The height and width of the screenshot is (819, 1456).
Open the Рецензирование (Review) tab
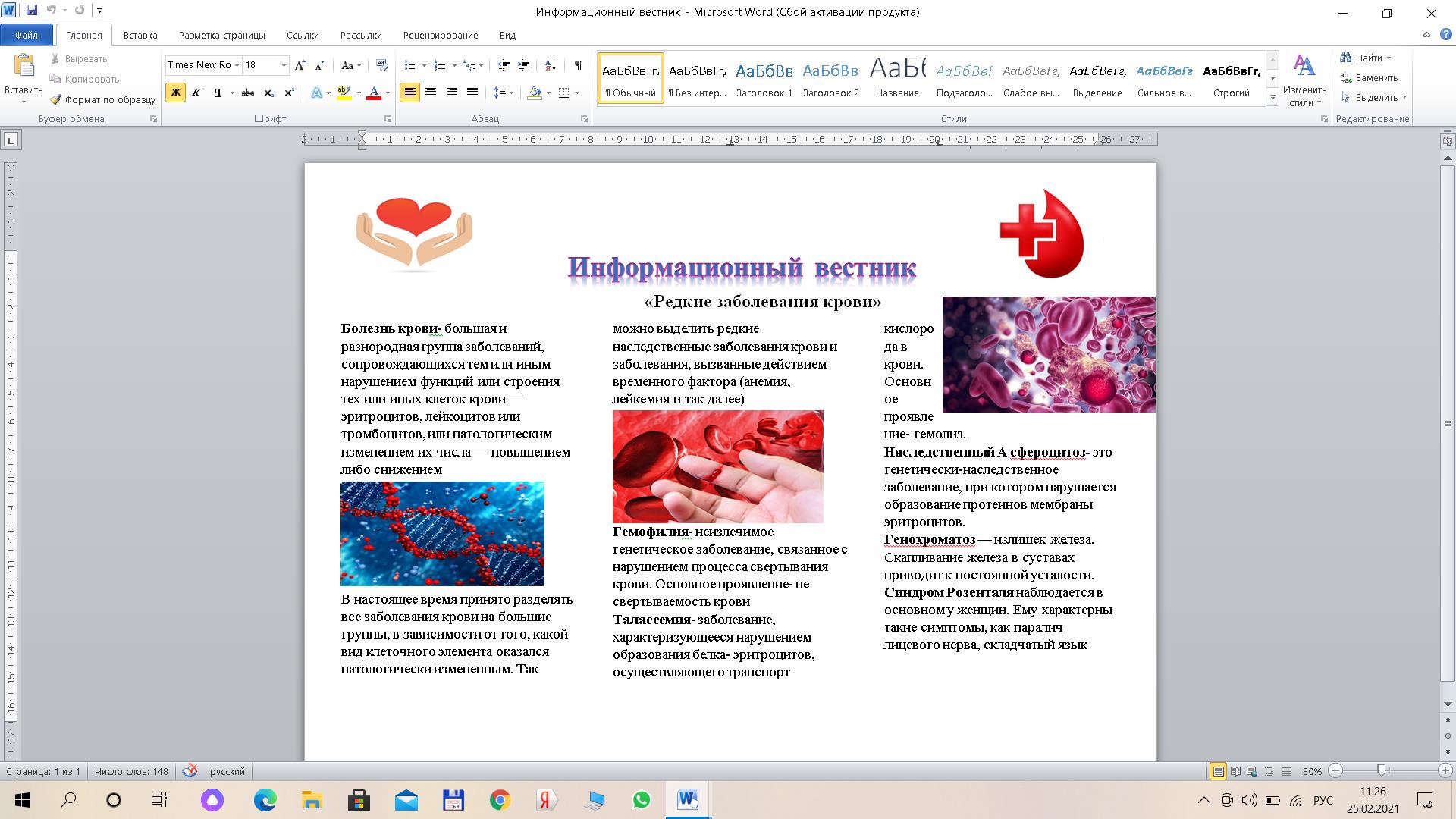click(441, 35)
